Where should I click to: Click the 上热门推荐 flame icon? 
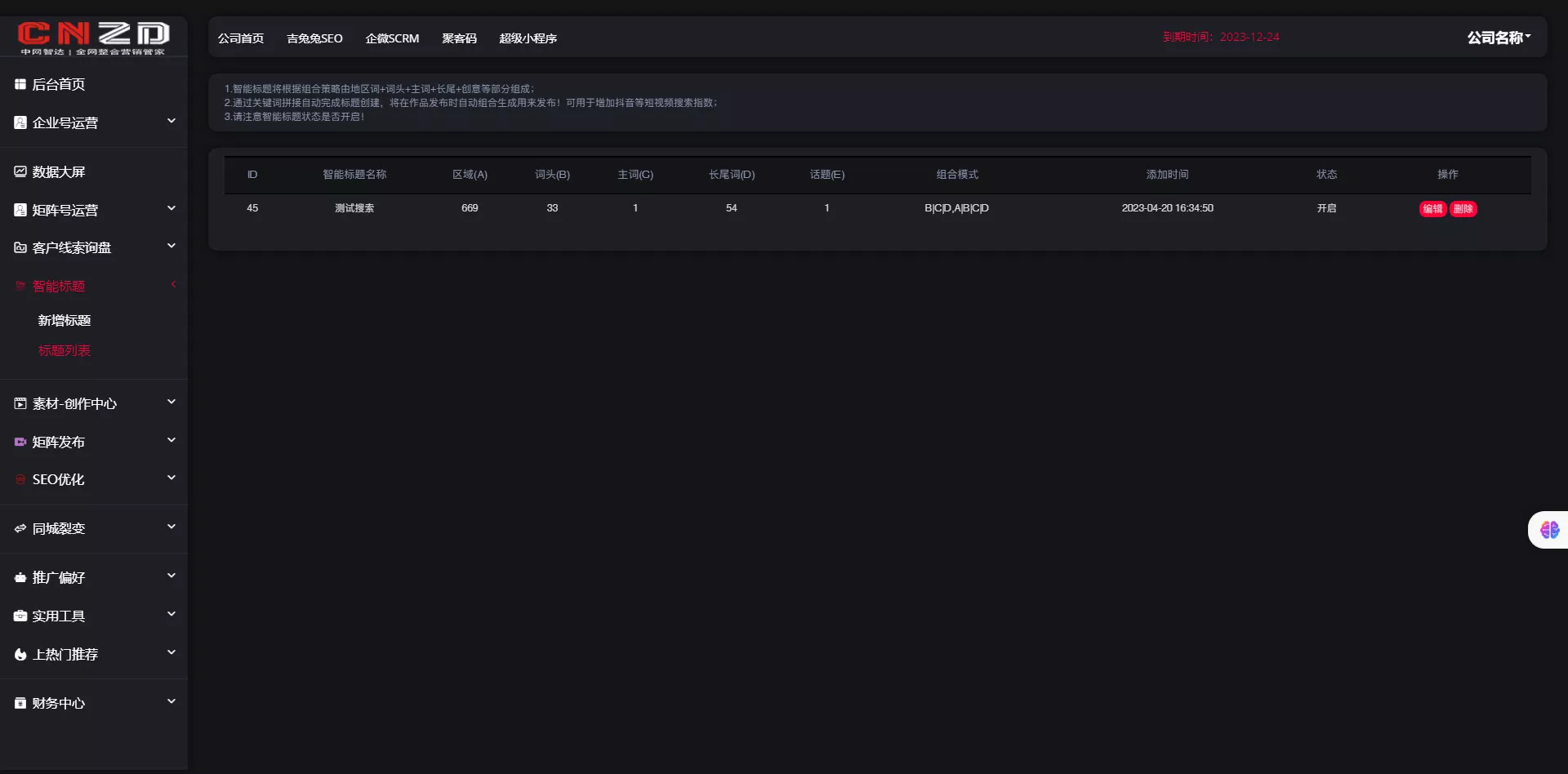20,654
